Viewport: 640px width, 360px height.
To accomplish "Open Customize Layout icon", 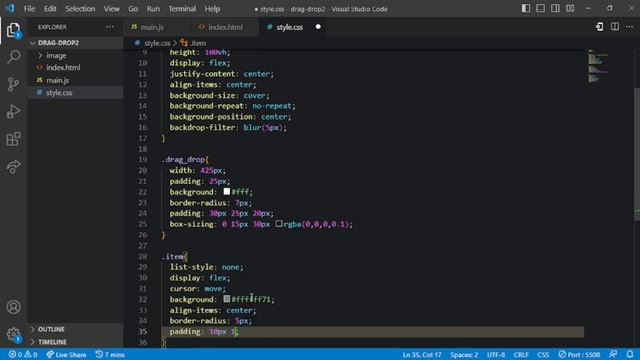I will 570,8.
